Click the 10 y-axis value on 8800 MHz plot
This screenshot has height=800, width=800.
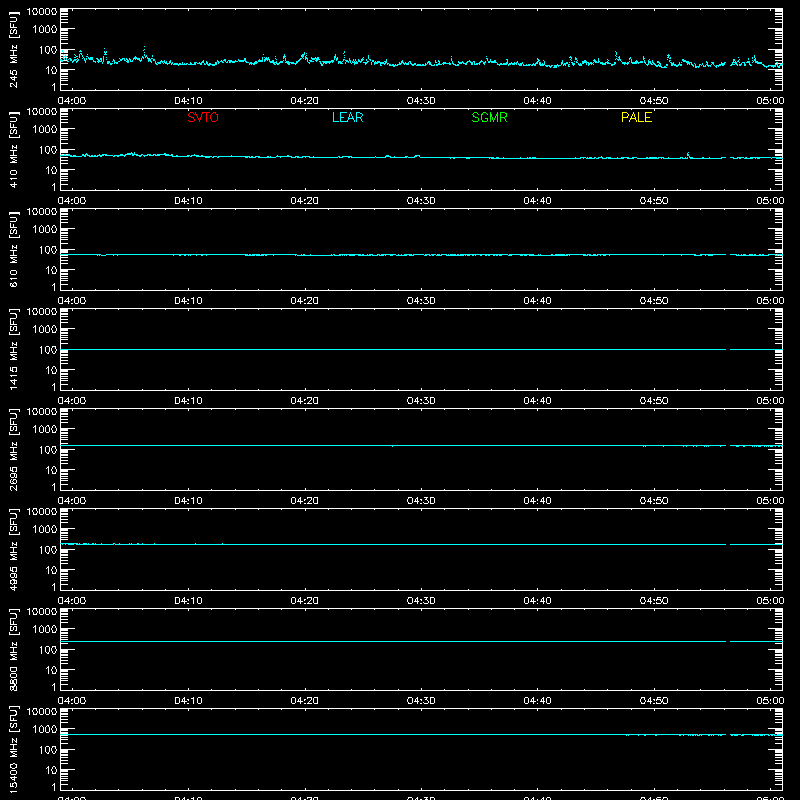pyautogui.click(x=51, y=670)
